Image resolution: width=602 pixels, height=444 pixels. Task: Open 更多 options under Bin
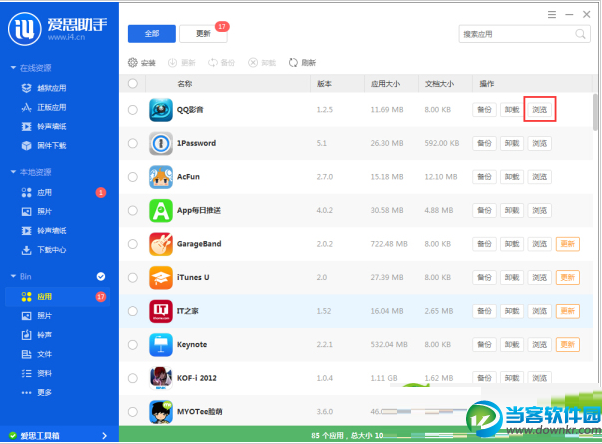point(36,393)
